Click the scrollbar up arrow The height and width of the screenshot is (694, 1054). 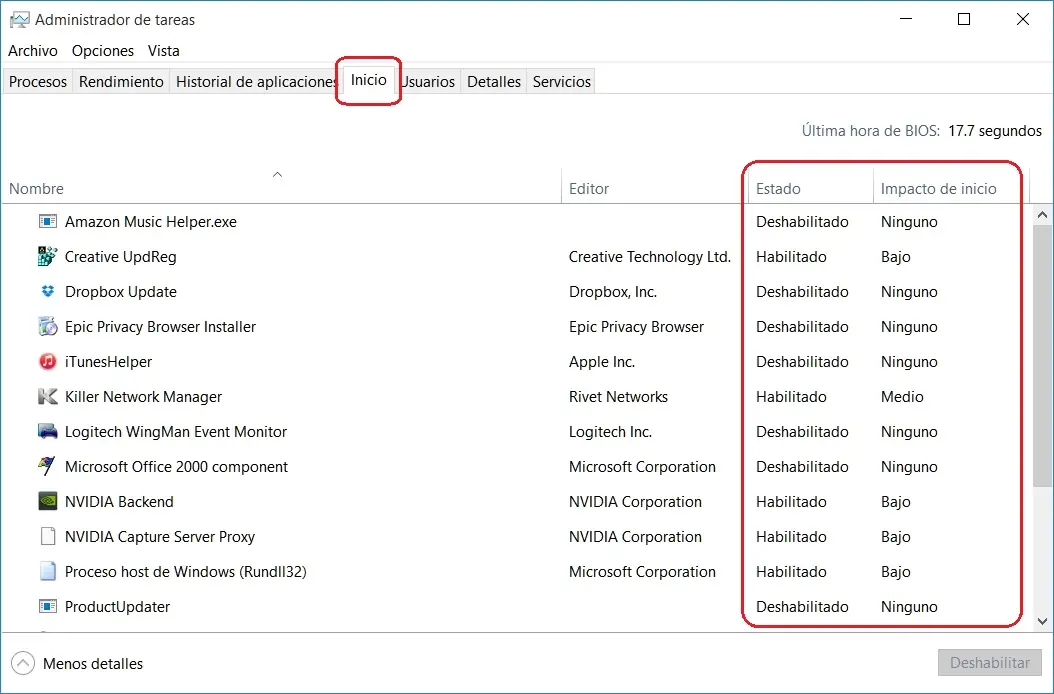(1043, 215)
